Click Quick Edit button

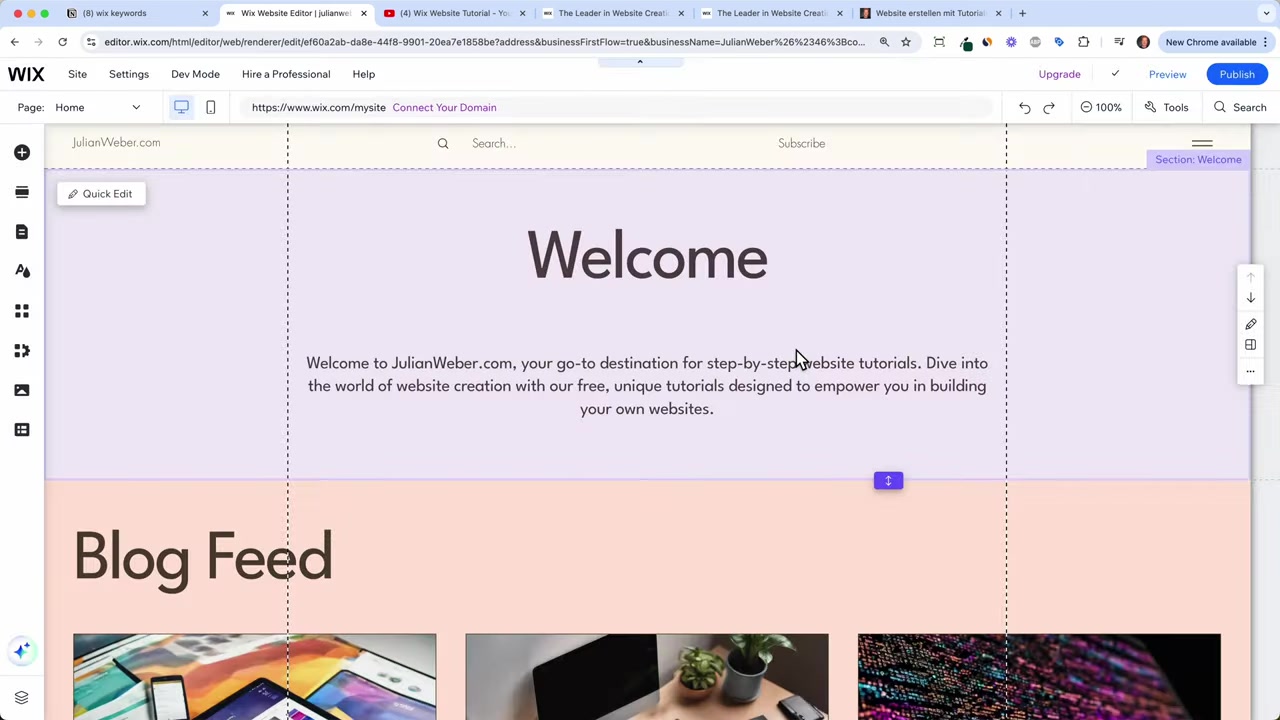point(101,194)
